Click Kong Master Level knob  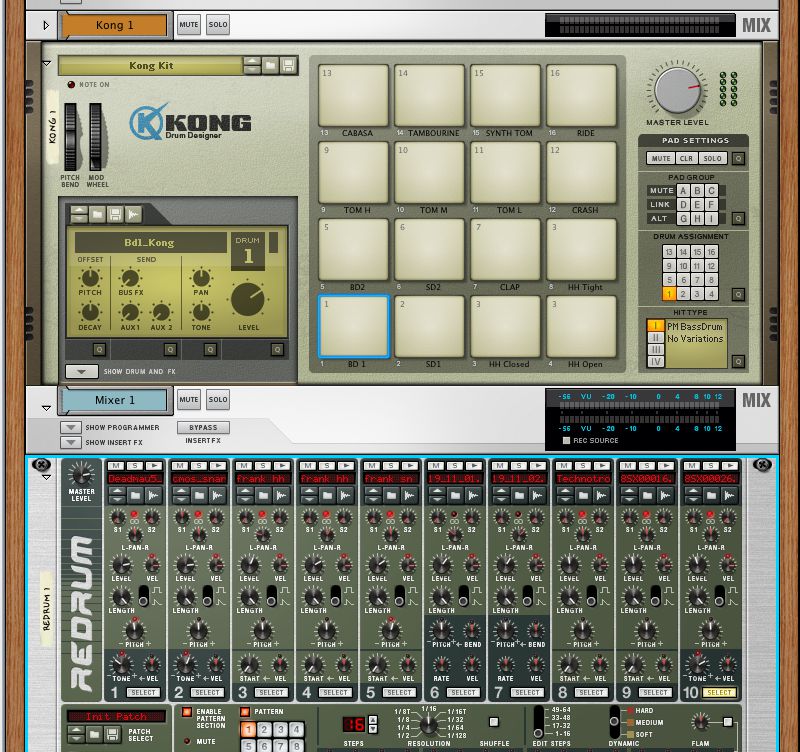pyautogui.click(x=678, y=90)
